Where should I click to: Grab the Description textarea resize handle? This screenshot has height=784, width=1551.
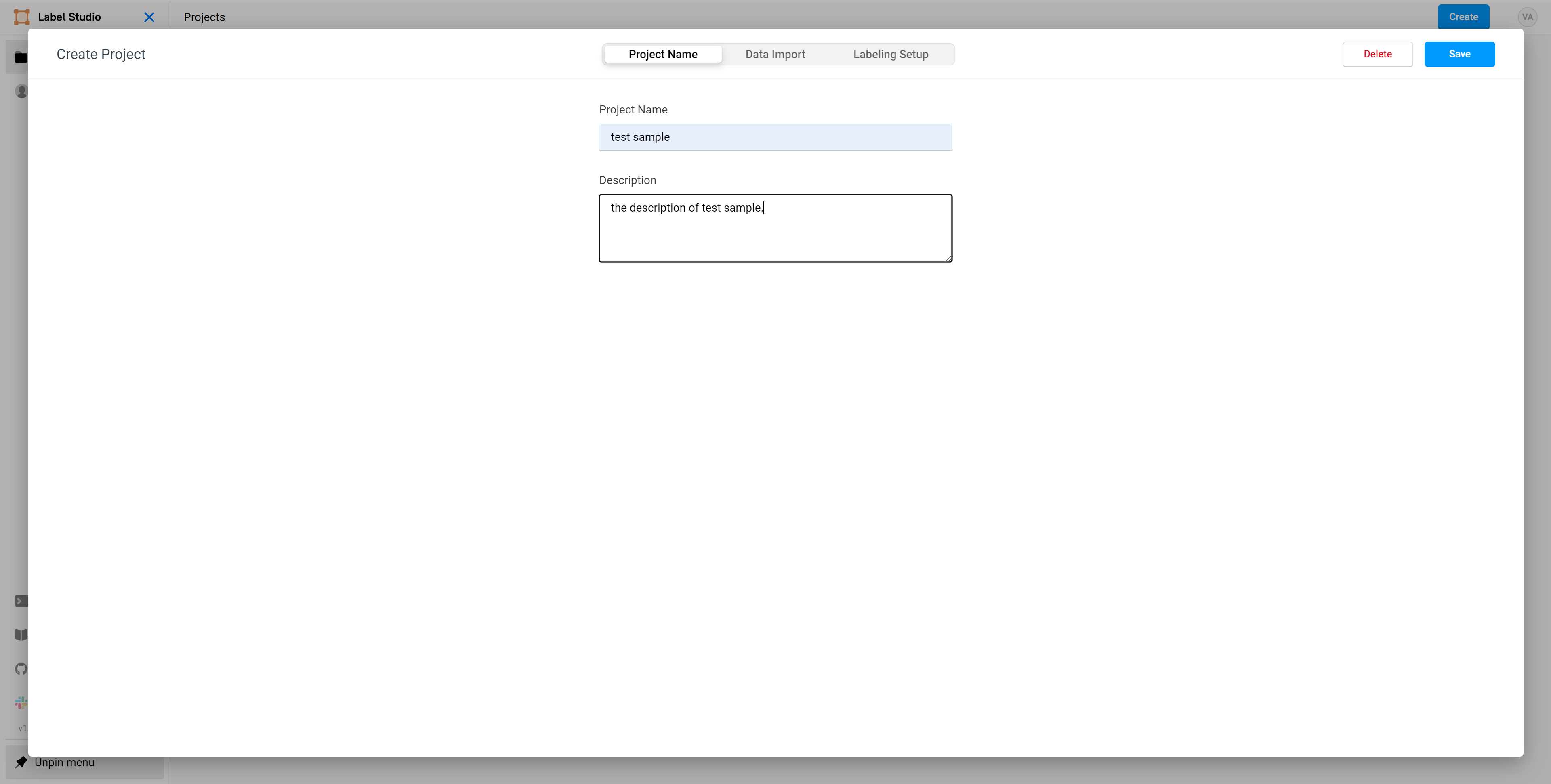pos(948,258)
